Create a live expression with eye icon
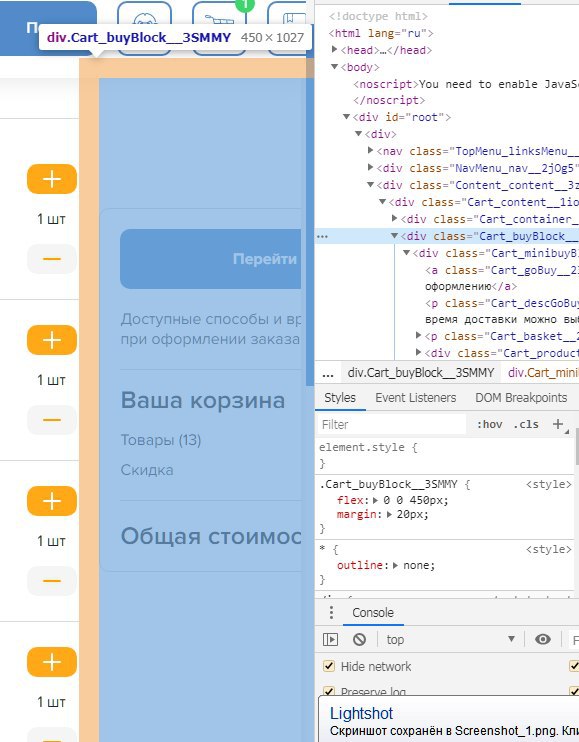The image size is (579, 742). click(x=543, y=640)
